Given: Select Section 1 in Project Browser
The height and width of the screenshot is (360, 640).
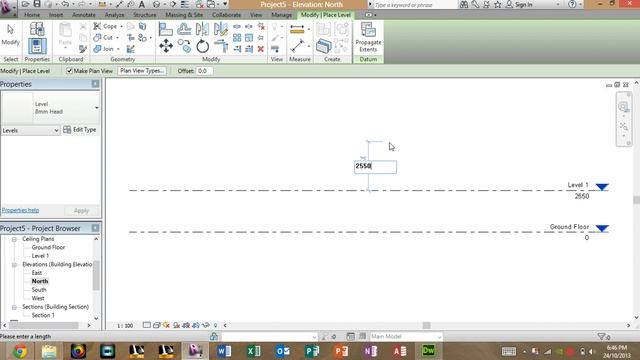Looking at the screenshot, I should [43, 315].
